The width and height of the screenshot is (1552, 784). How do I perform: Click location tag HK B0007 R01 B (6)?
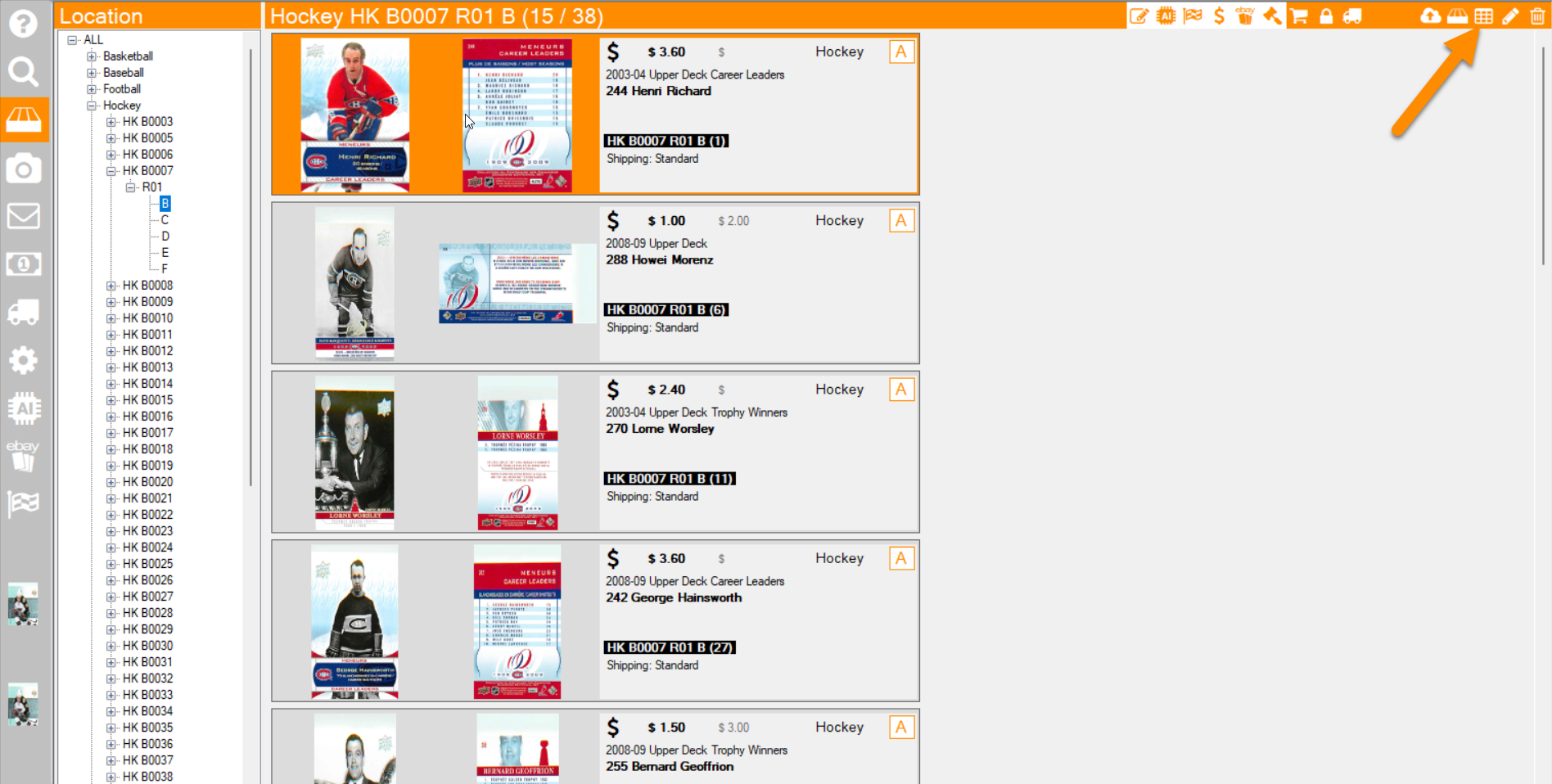click(666, 309)
